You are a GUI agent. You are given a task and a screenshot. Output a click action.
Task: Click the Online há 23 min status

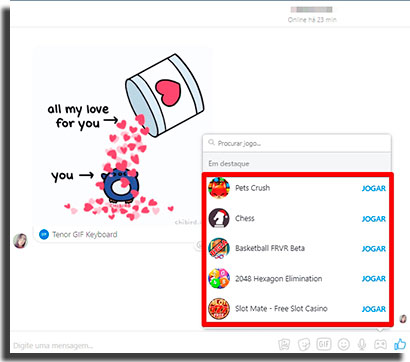pyautogui.click(x=312, y=20)
